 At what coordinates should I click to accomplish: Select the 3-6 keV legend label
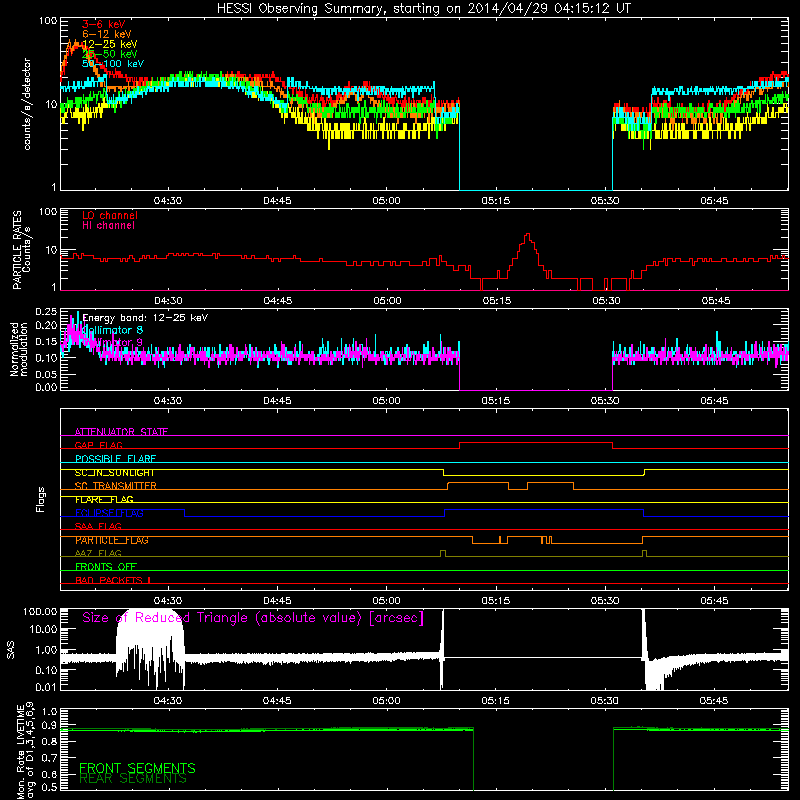[104, 24]
